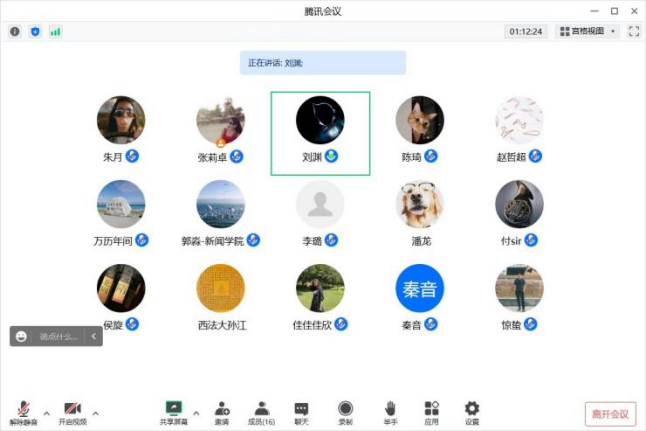Screen dimensions: 646x431
Task: Expand arrow next to video button
Action: tap(96, 412)
